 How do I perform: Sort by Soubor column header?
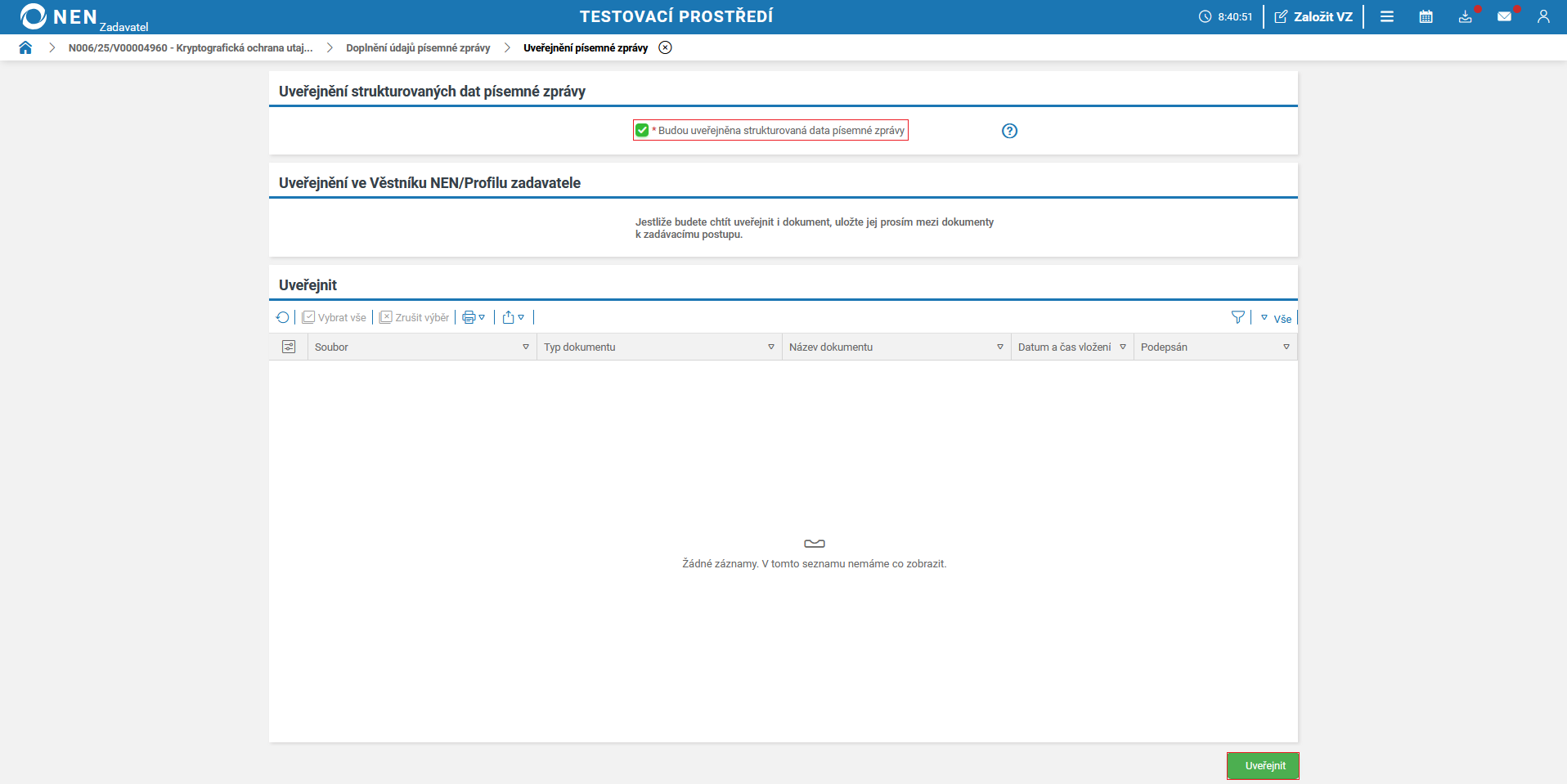tap(331, 347)
